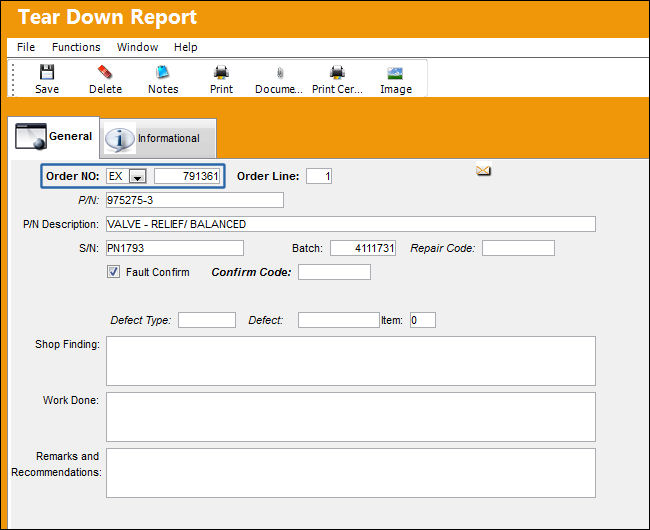The width and height of the screenshot is (650, 530).
Task: Click the Save label in toolbar
Action: coord(47,89)
